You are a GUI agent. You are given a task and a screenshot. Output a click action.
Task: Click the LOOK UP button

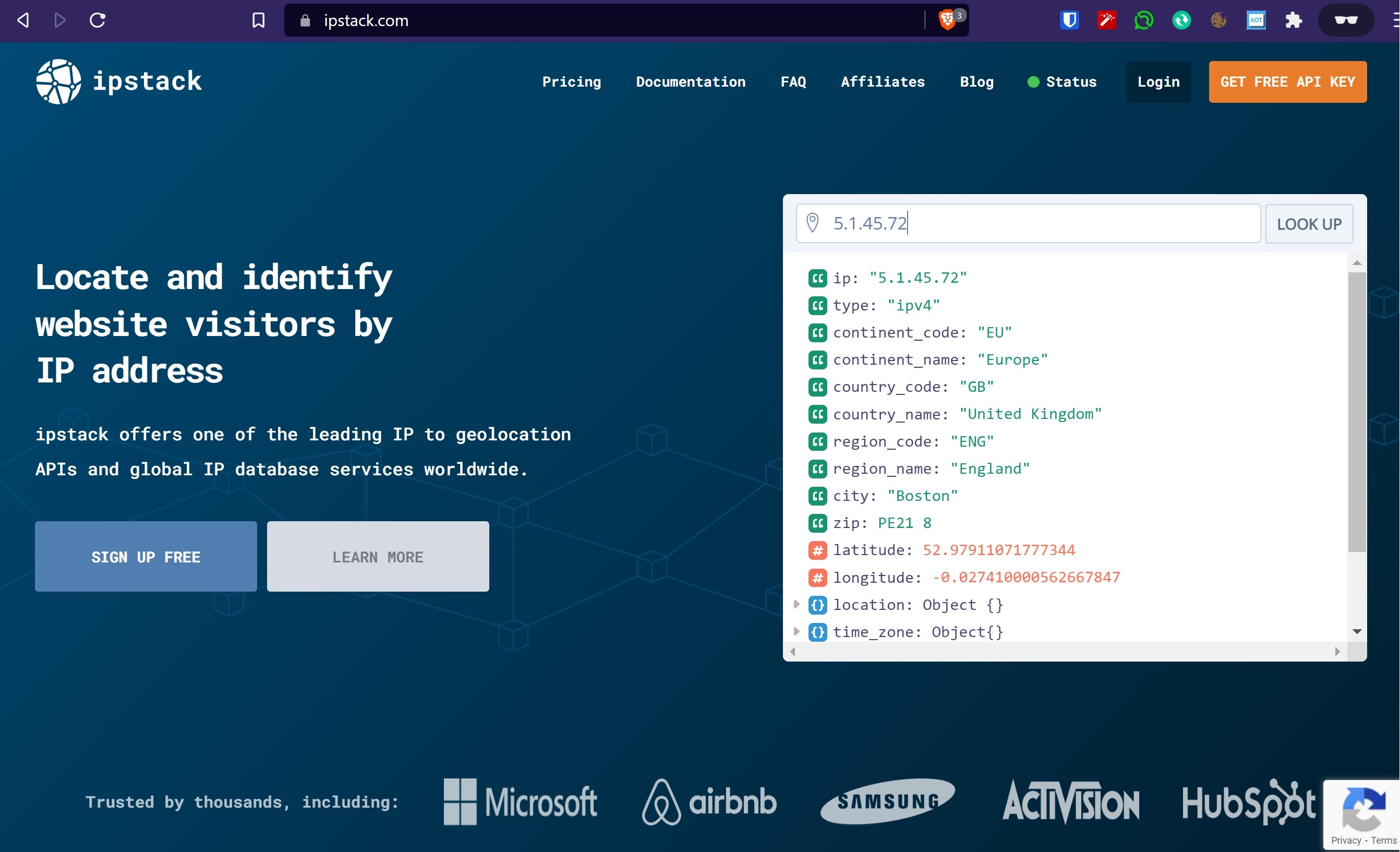pyautogui.click(x=1309, y=223)
